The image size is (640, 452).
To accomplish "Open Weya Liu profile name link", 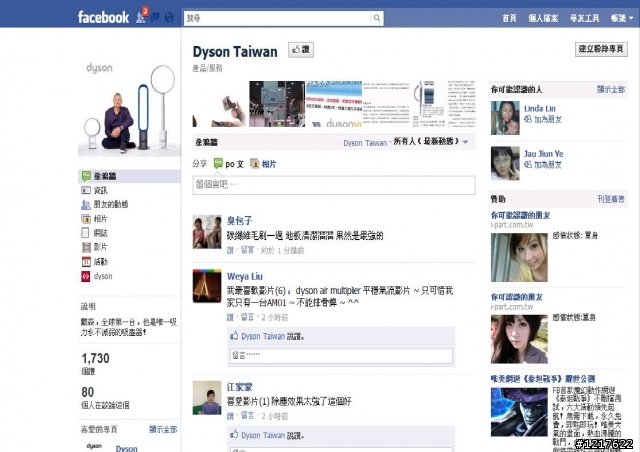I will pyautogui.click(x=244, y=276).
